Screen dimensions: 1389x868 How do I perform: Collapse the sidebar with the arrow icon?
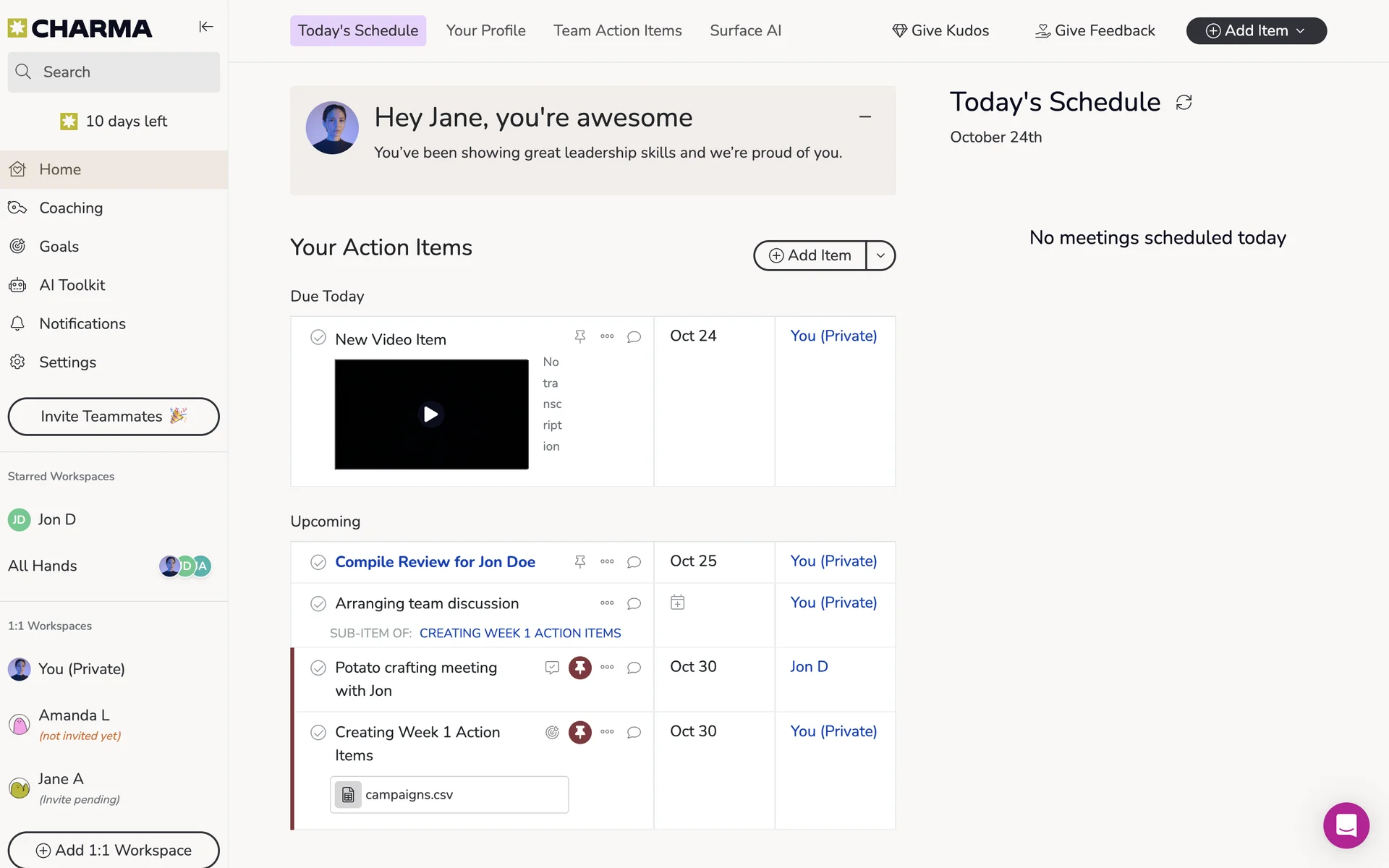tap(206, 27)
